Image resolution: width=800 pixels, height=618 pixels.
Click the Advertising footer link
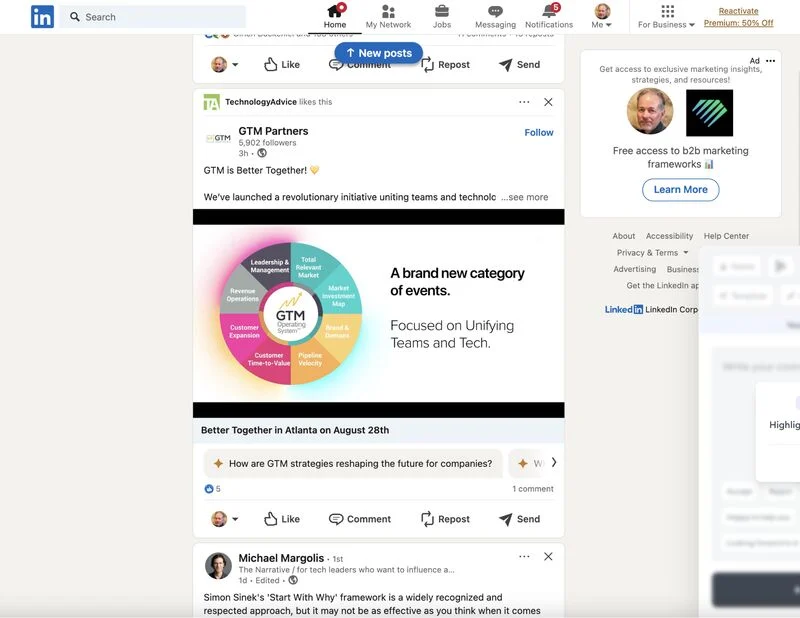[635, 269]
